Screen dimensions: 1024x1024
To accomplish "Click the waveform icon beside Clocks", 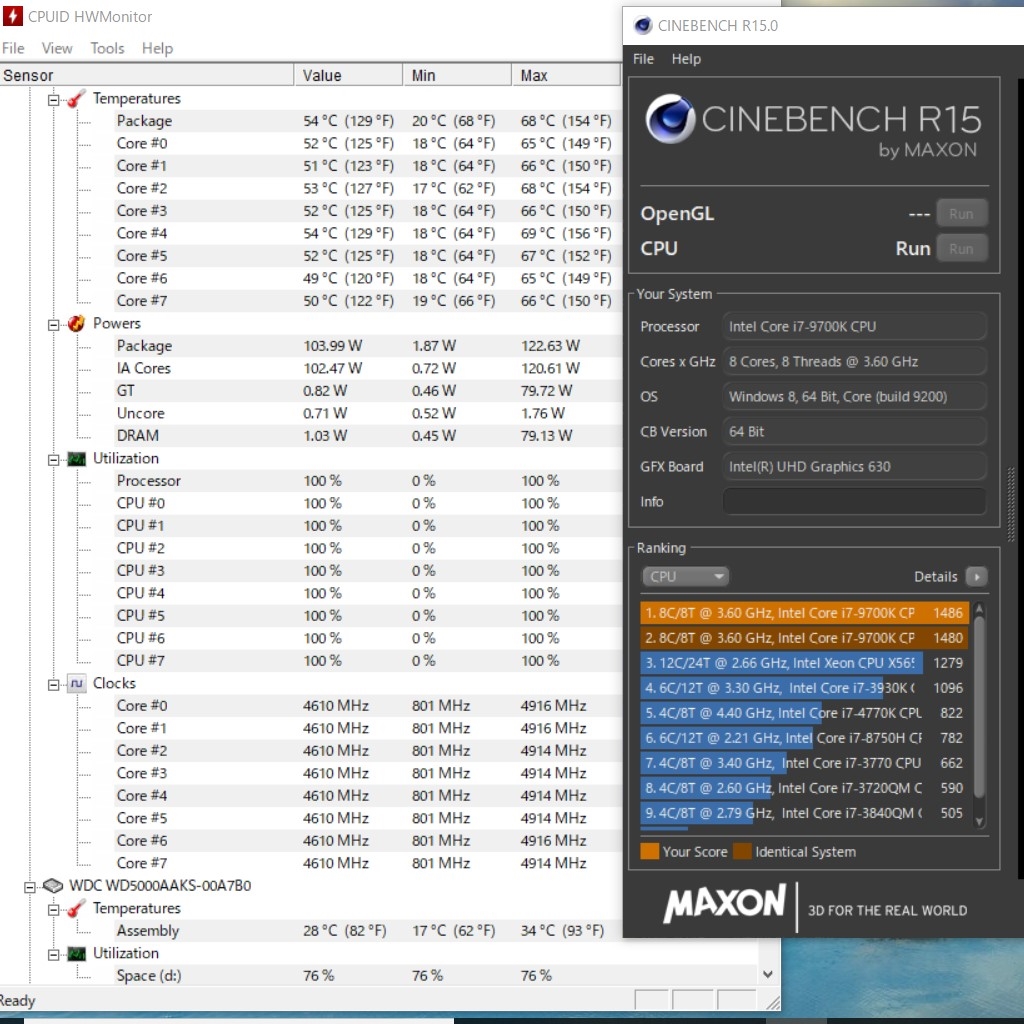I will click(76, 684).
